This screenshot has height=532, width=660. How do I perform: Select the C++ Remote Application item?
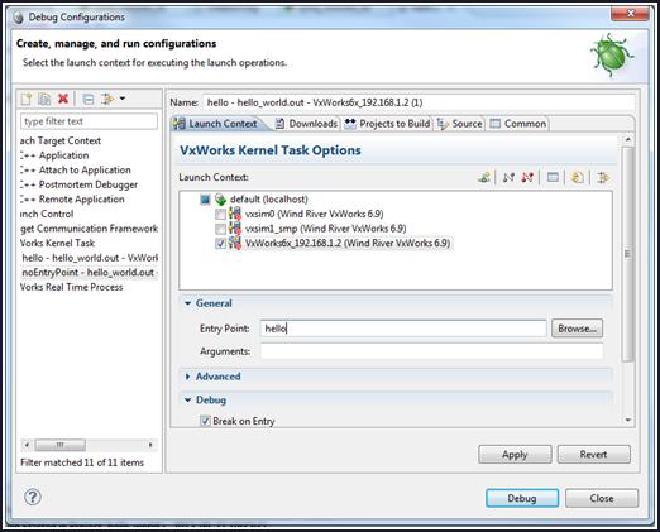pos(72,199)
